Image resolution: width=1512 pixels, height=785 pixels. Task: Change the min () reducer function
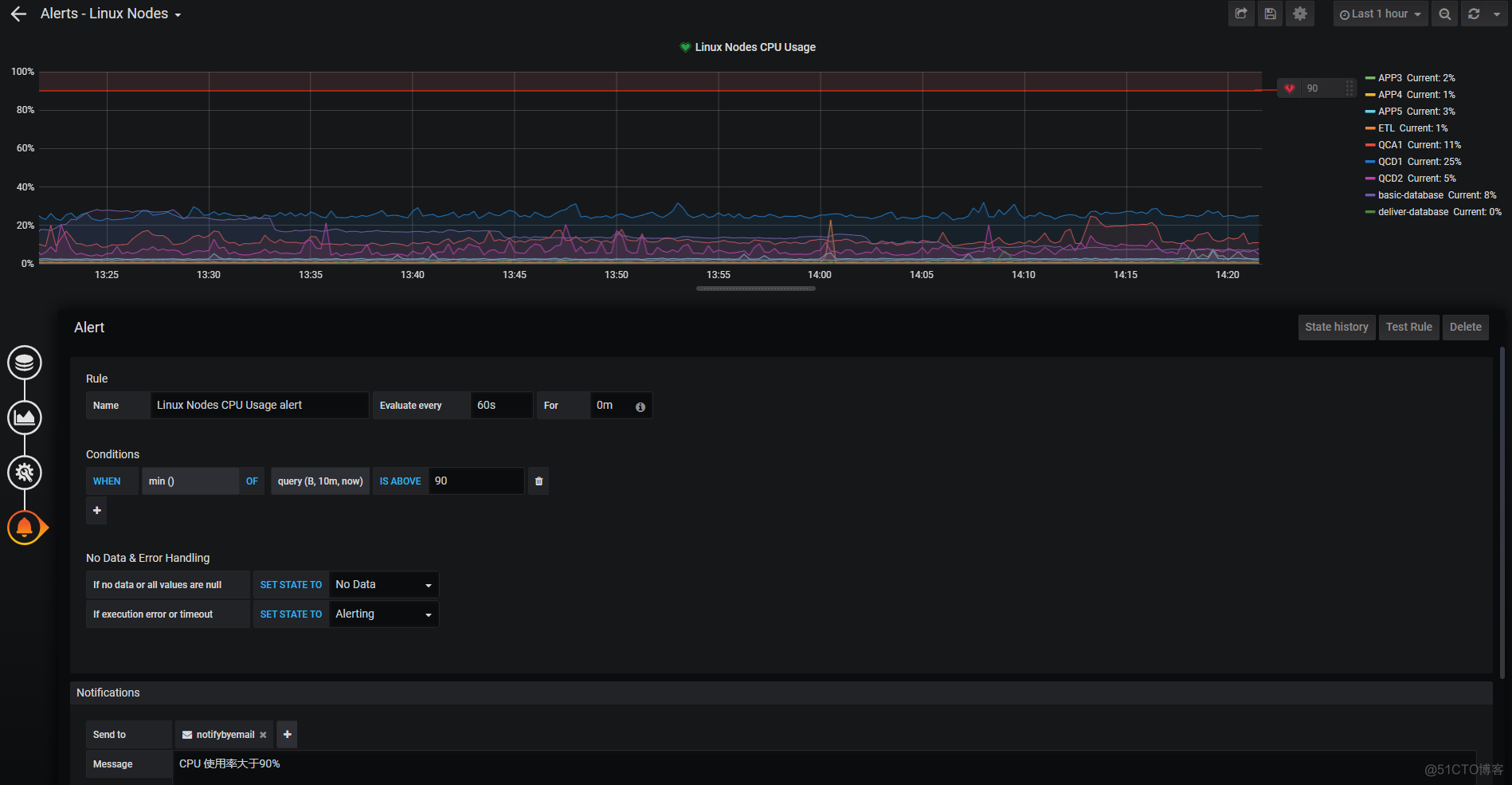coord(190,481)
